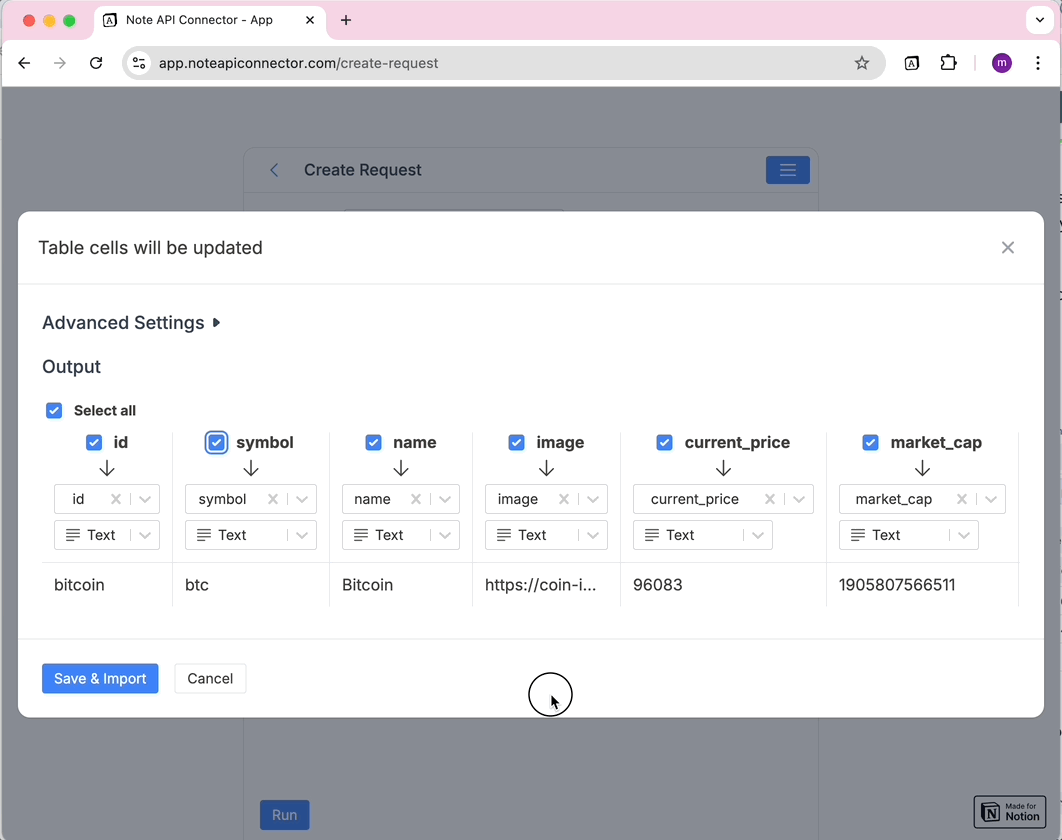Expand Advanced Settings section
Viewport: 1062px width, 840px height.
pos(131,323)
